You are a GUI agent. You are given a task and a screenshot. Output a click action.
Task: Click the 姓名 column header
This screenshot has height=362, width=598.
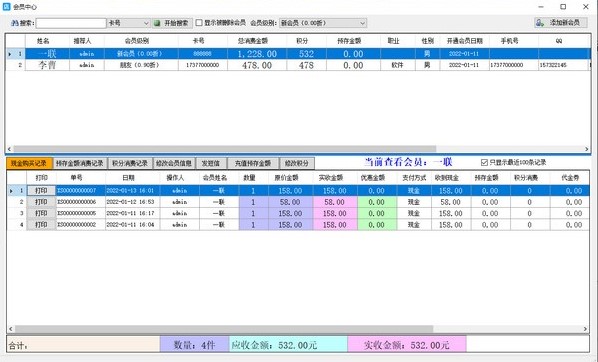pyautogui.click(x=43, y=41)
